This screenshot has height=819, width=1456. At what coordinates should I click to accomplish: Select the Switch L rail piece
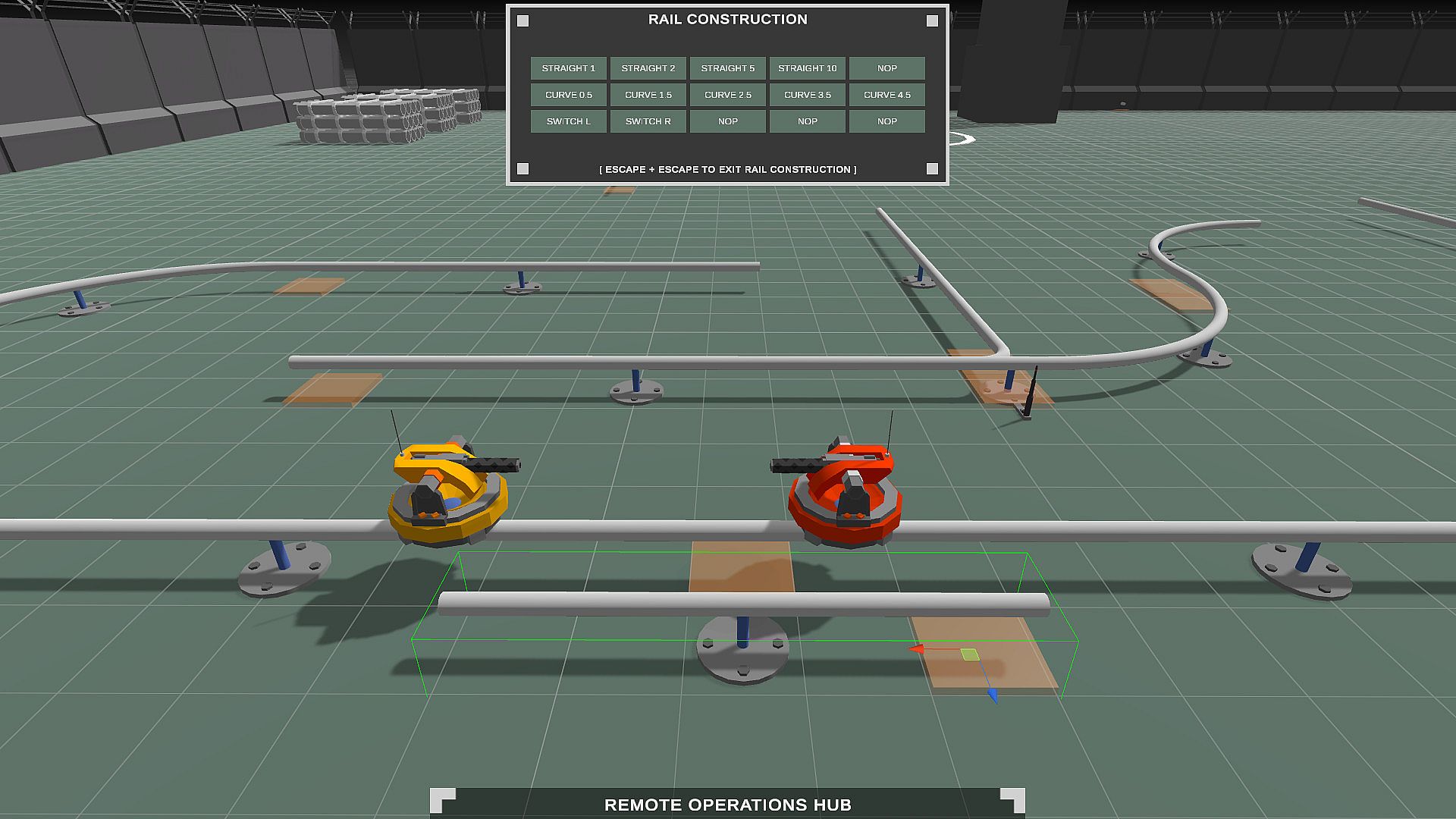(x=568, y=121)
